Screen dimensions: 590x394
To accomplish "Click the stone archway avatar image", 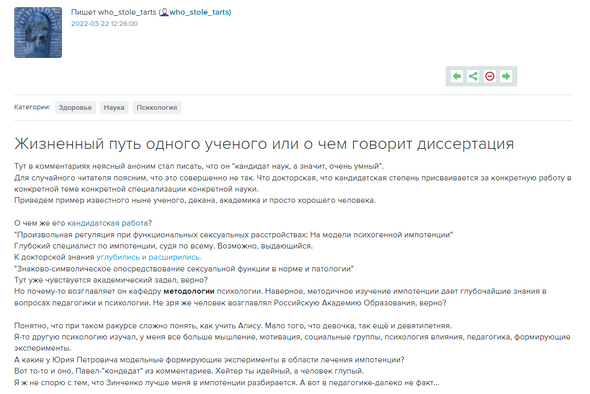I will 38,32.
